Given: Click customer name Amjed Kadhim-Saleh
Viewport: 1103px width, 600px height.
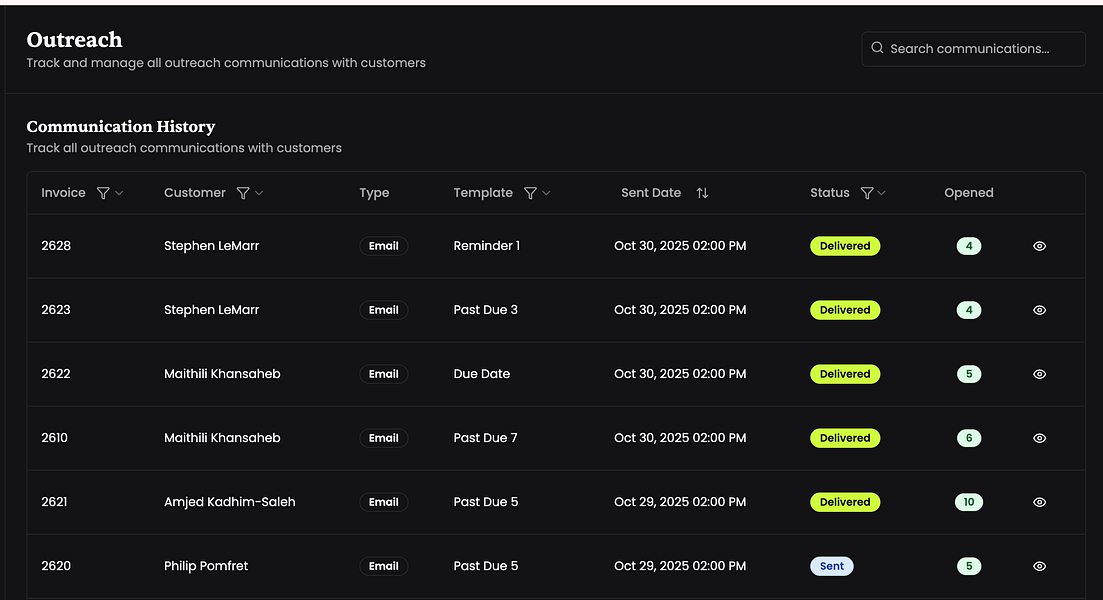Looking at the screenshot, I should point(230,502).
